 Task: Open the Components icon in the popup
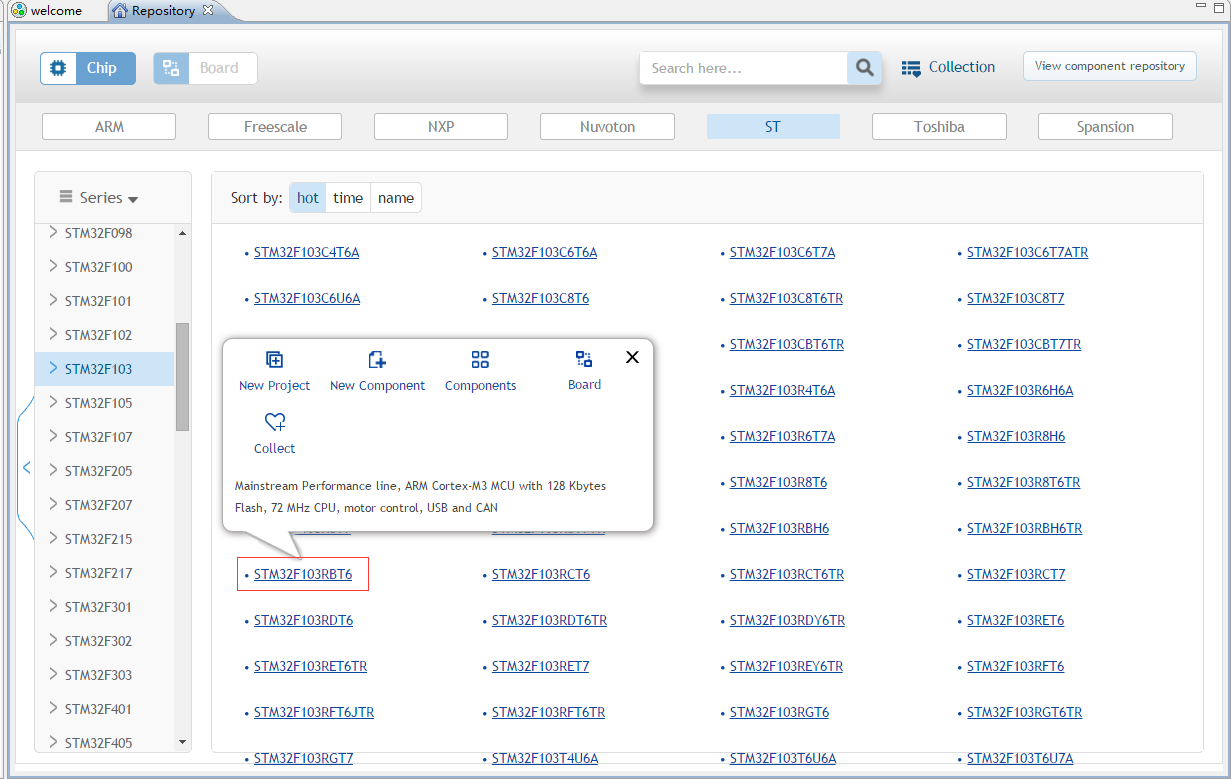pos(480,360)
